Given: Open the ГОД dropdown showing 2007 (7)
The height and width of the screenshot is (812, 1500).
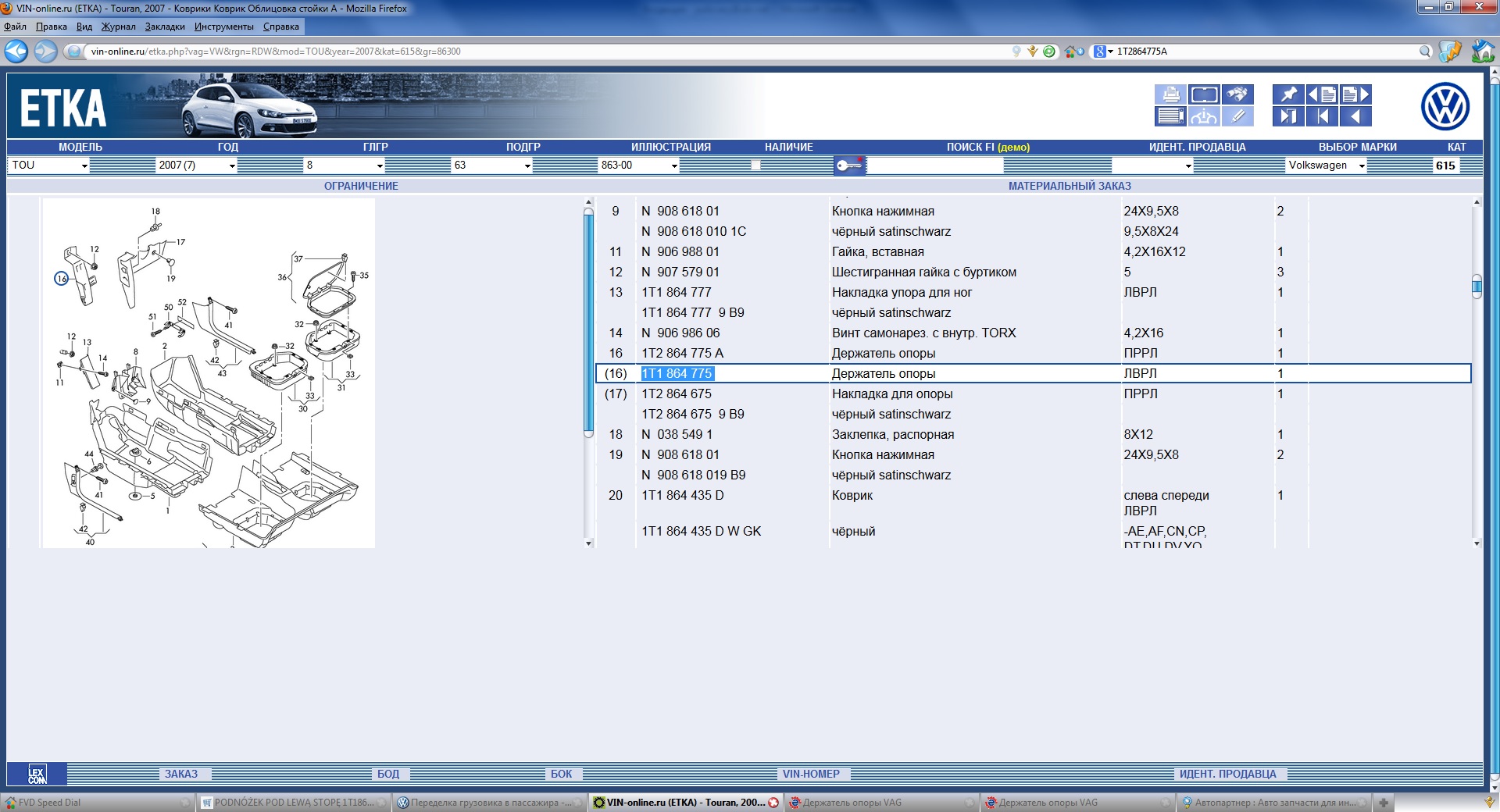Looking at the screenshot, I should click(196, 166).
